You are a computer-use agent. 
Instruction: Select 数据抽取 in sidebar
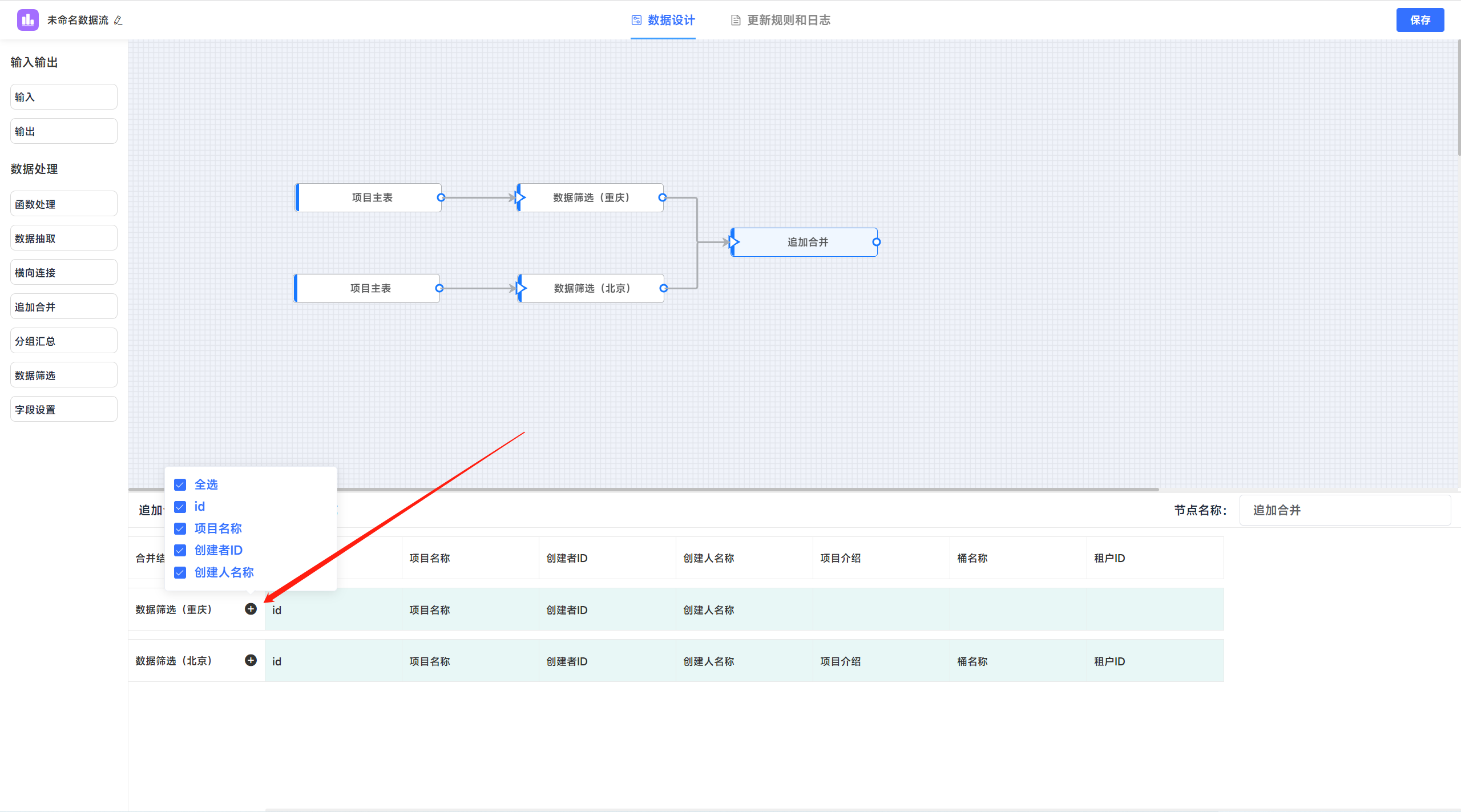coord(64,238)
